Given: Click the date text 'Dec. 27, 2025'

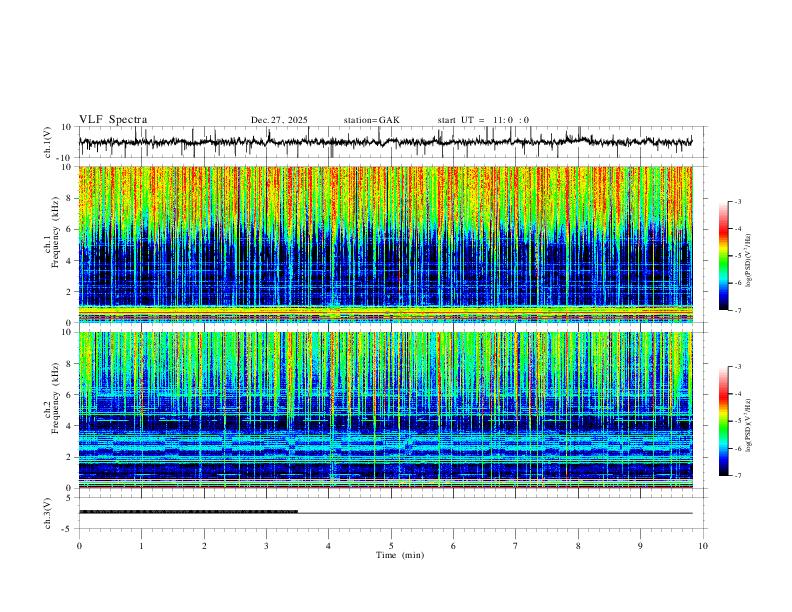Looking at the screenshot, I should (279, 120).
